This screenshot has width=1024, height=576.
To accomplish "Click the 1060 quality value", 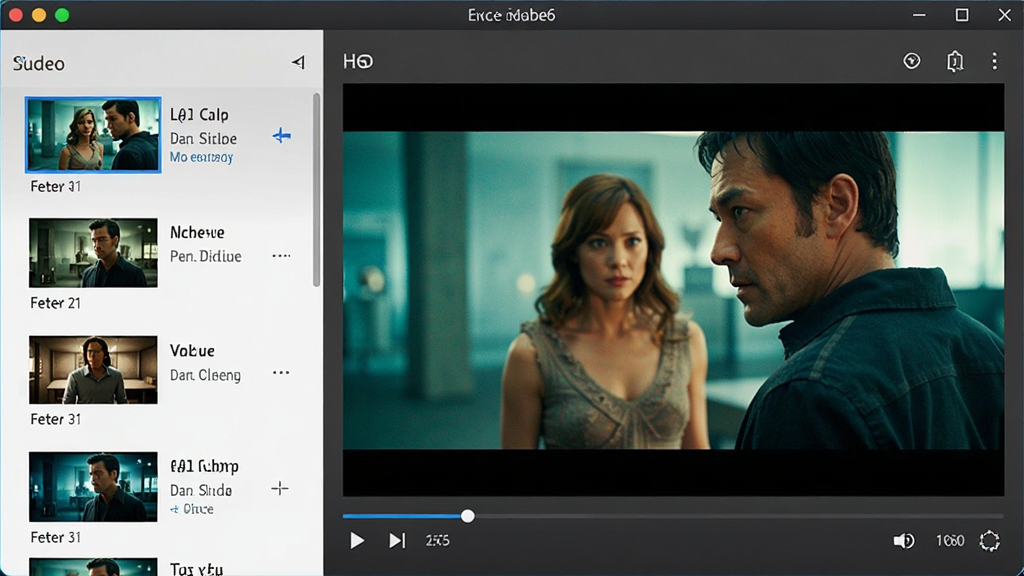I will [x=950, y=541].
